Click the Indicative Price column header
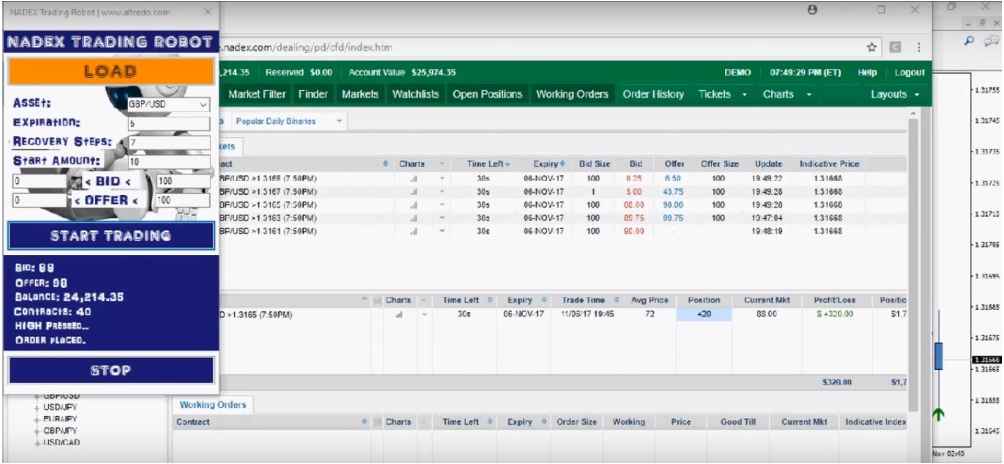Screen dimensions: 1004x464 829,164
